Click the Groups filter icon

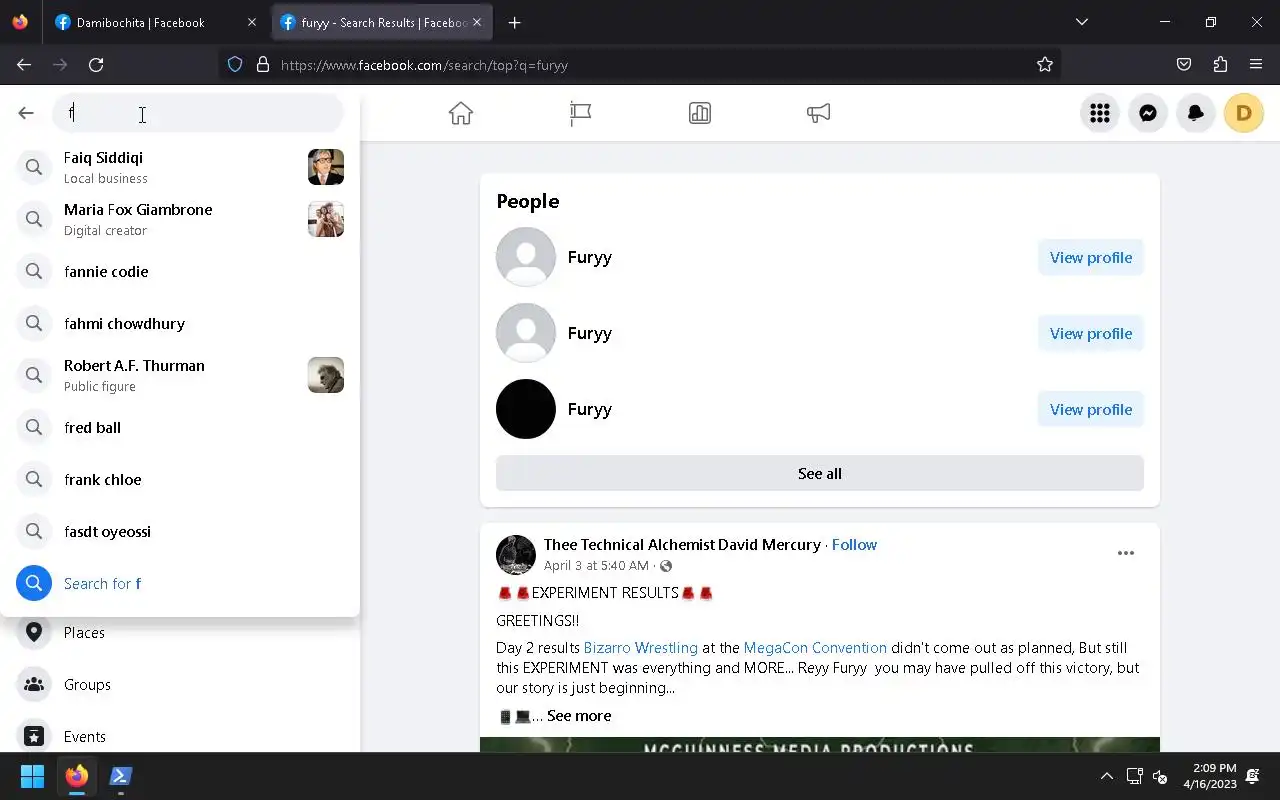(x=34, y=684)
